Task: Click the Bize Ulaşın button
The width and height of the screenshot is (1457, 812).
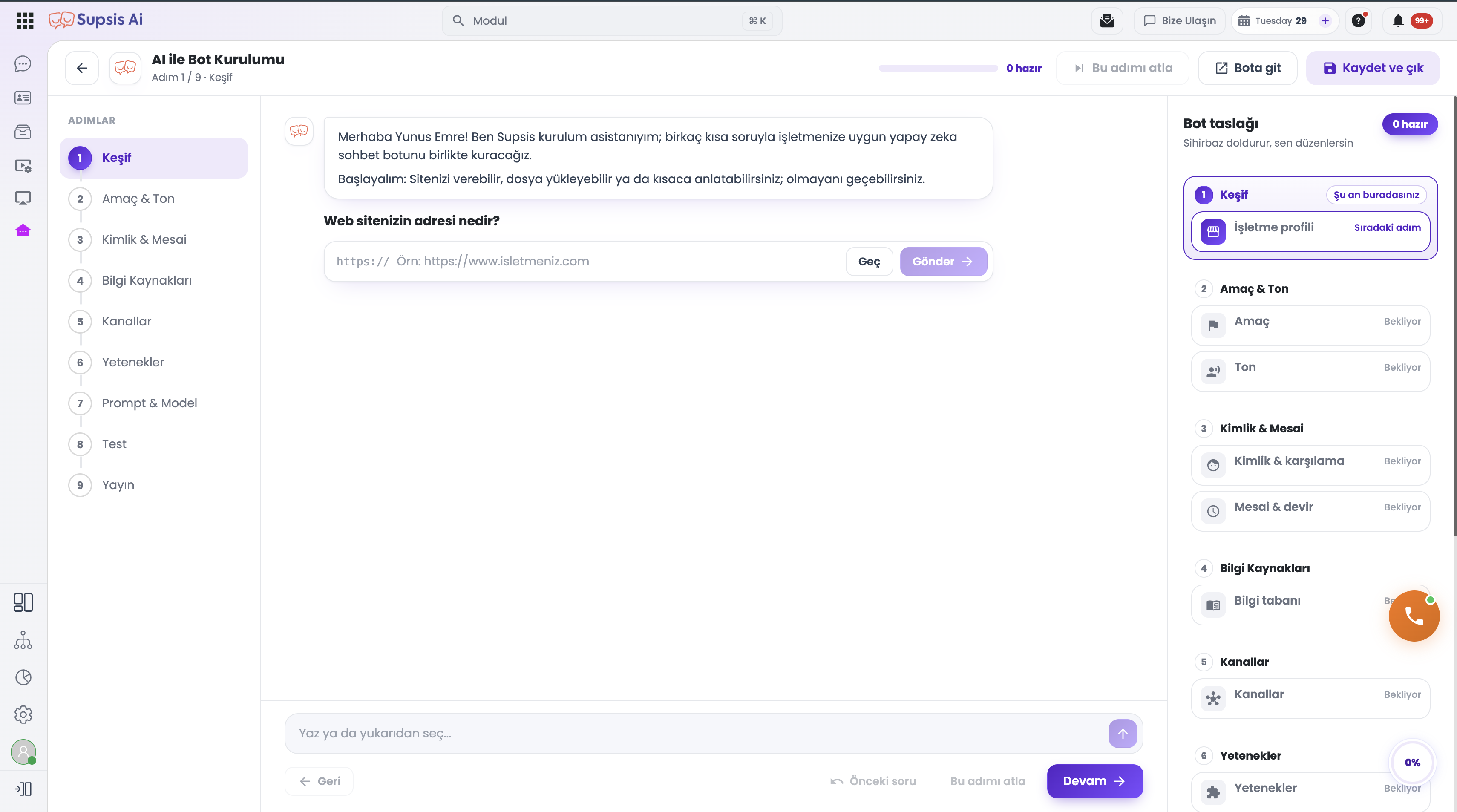Action: (1179, 21)
